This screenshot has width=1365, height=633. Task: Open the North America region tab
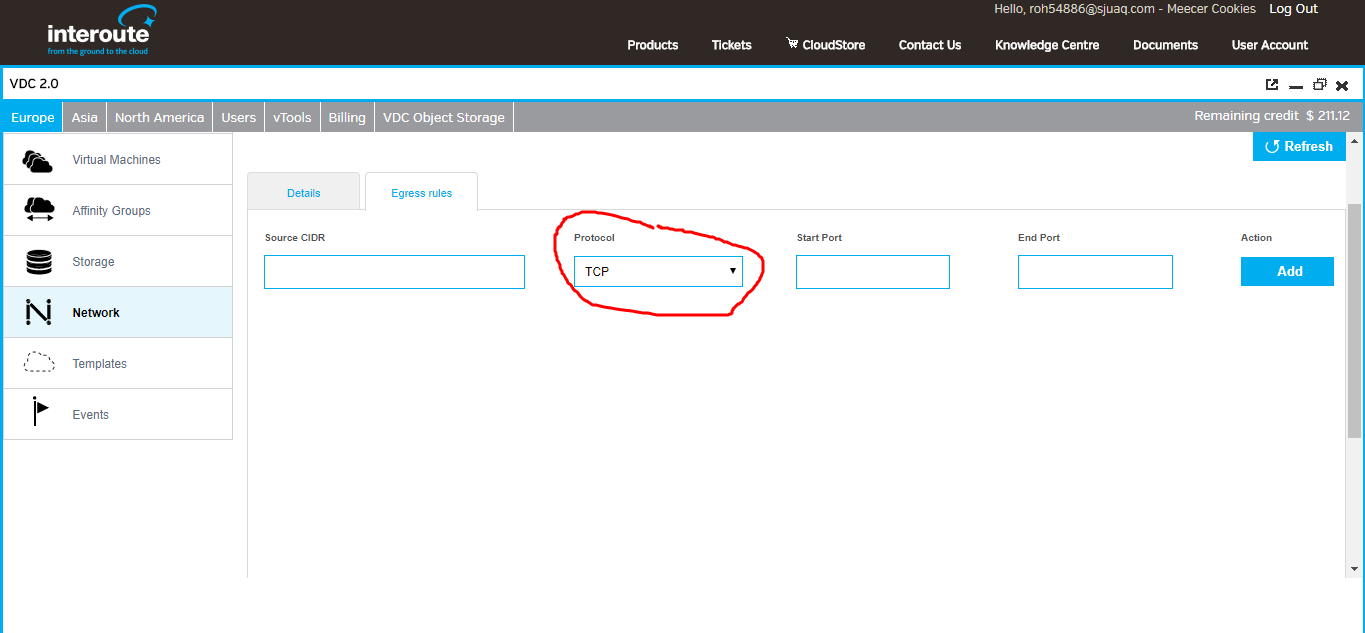click(159, 117)
